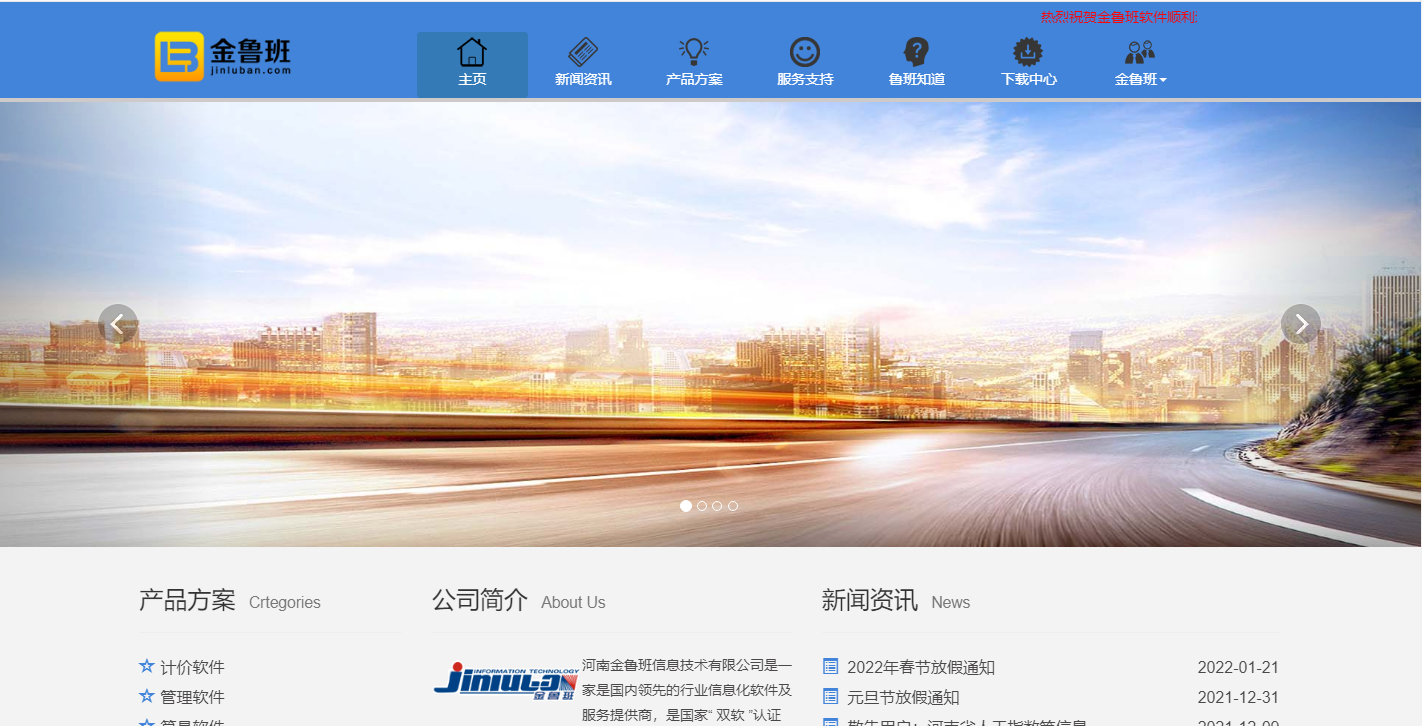This screenshot has width=1422, height=726.
Task: Select the third carousel indicator dot
Action: (x=717, y=506)
